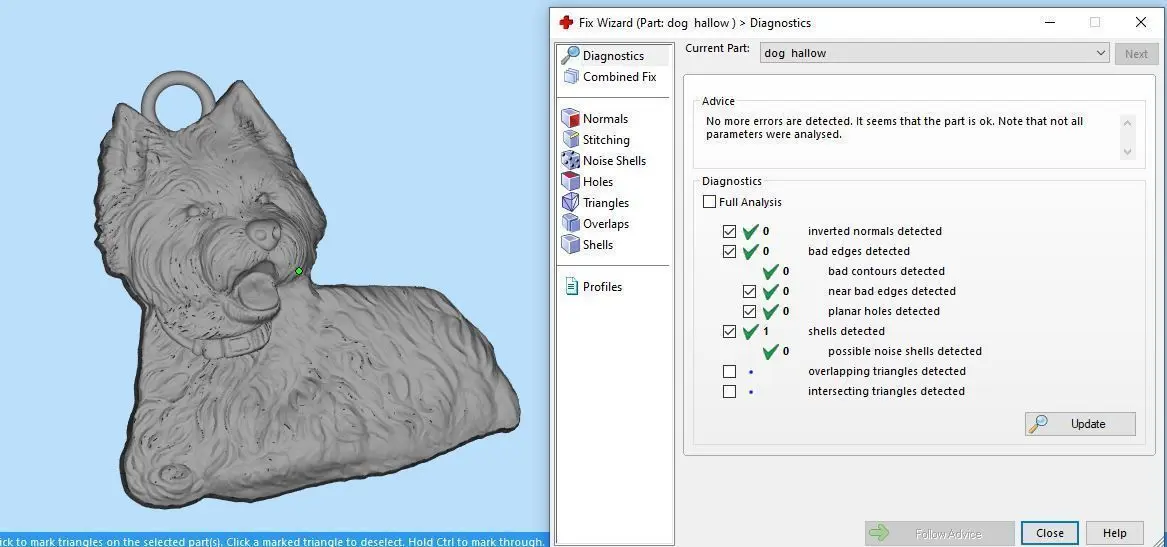Image resolution: width=1167 pixels, height=547 pixels.
Task: Click the Fix Wizard red cross icon
Action: point(566,22)
